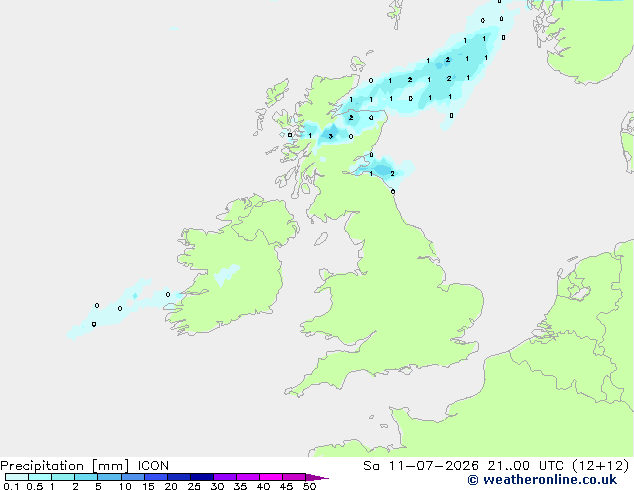Click the legend scale label '30'
634x490 pixels.
click(218, 486)
